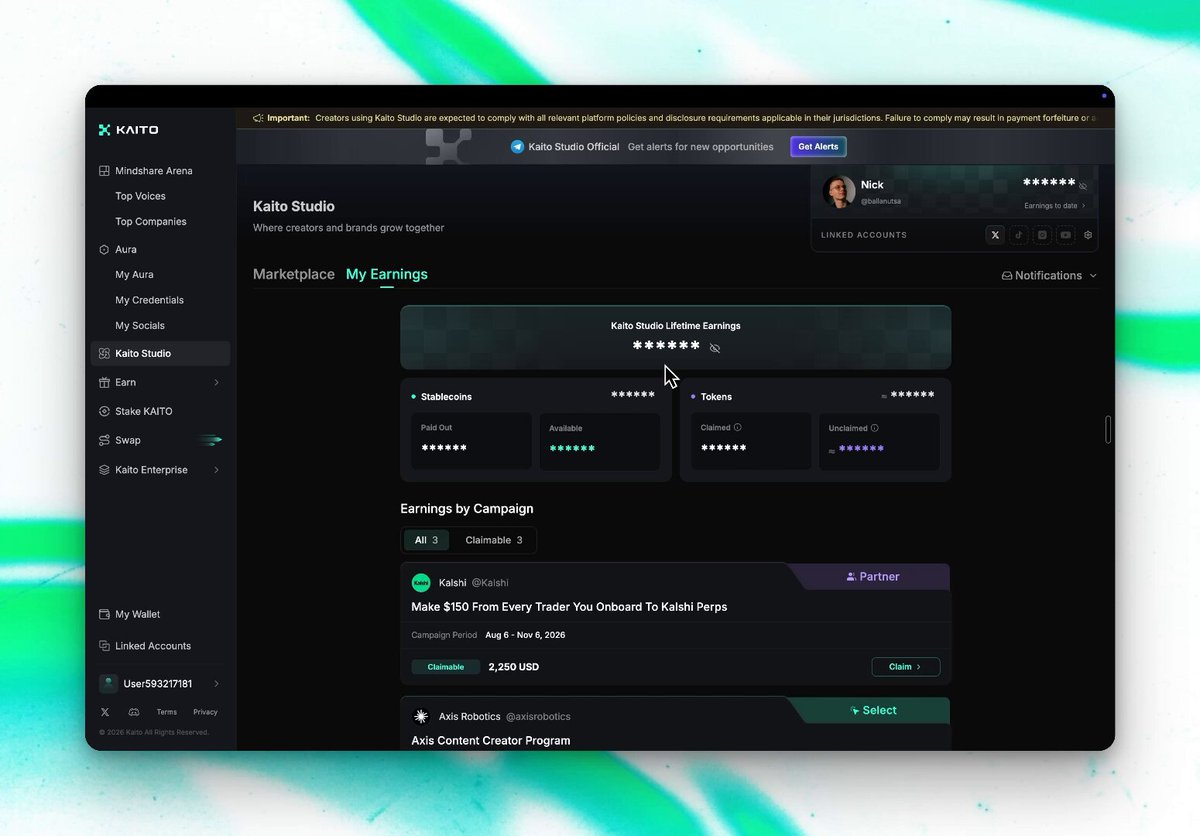Link a TikTok account via its icon

point(1019,235)
